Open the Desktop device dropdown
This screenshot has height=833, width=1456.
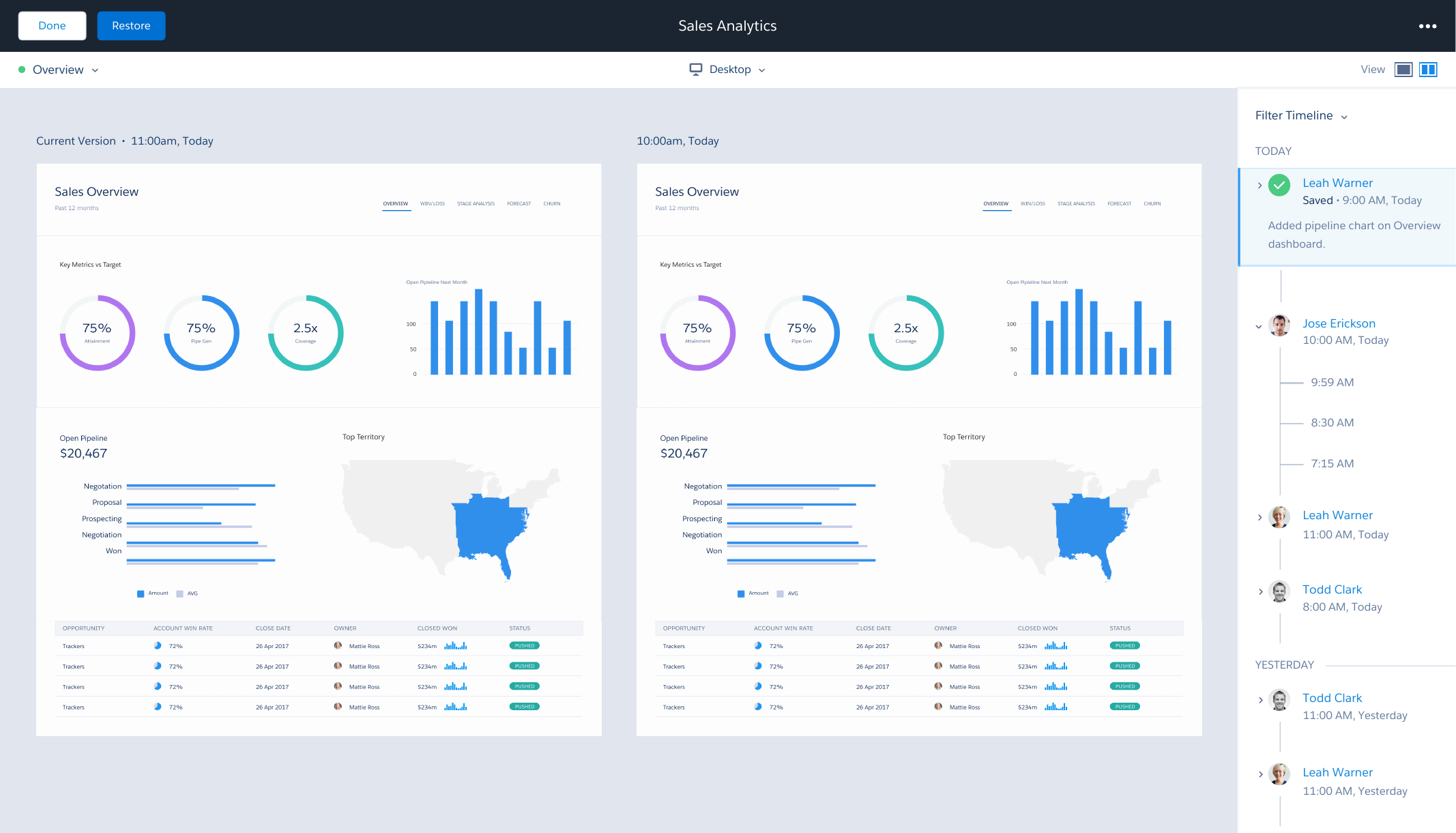coord(737,70)
